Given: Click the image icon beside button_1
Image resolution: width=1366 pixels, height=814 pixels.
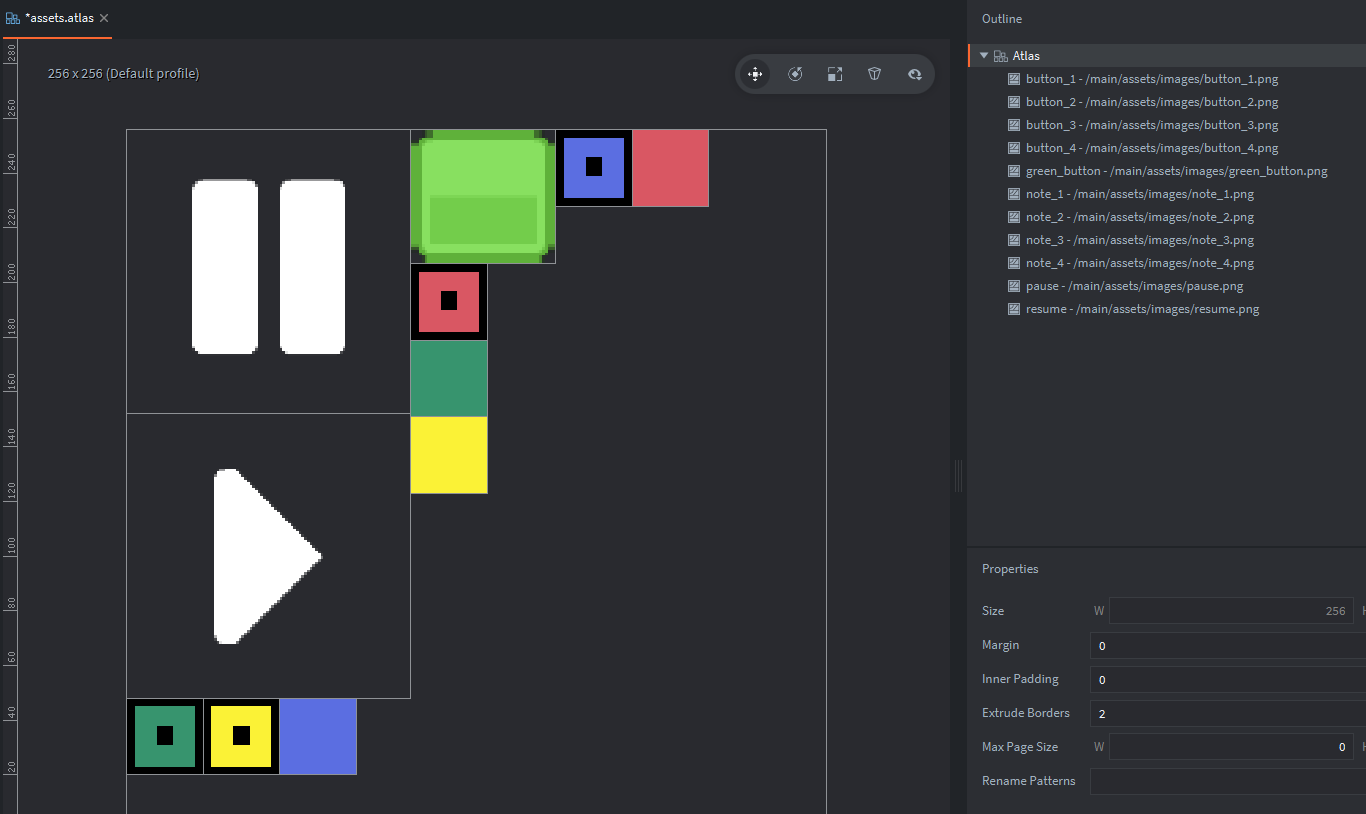Looking at the screenshot, I should [x=1014, y=79].
